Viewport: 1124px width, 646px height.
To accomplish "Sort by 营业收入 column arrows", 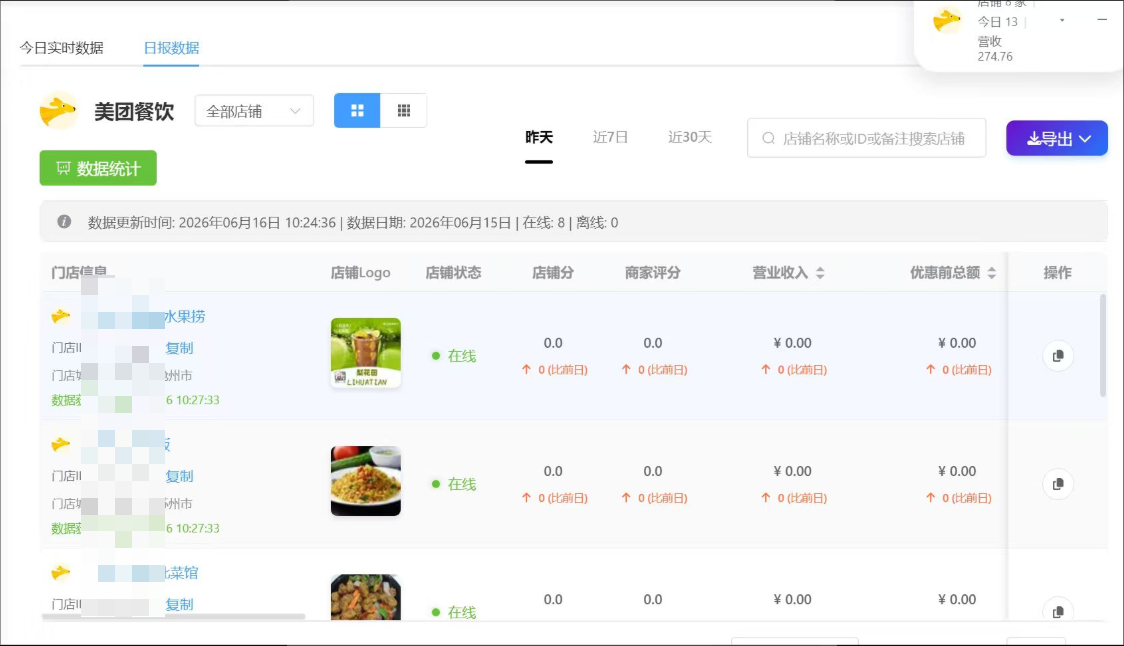I will point(820,273).
